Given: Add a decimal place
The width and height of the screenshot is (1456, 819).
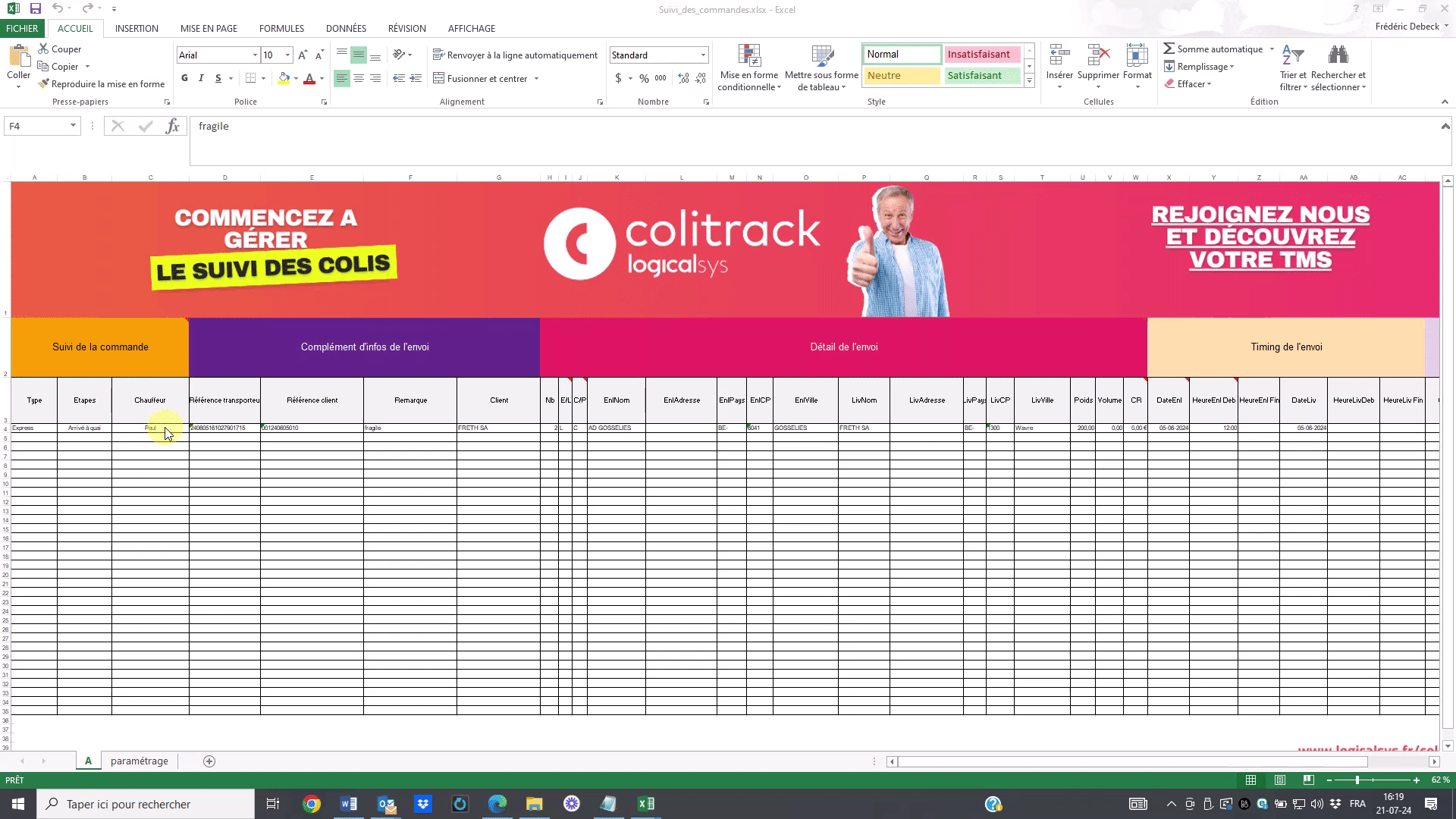Looking at the screenshot, I should pyautogui.click(x=683, y=78).
